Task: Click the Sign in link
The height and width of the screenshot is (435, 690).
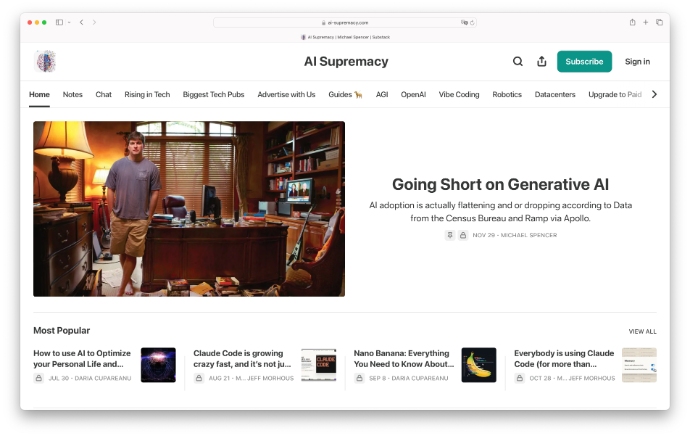Action: pos(637,61)
